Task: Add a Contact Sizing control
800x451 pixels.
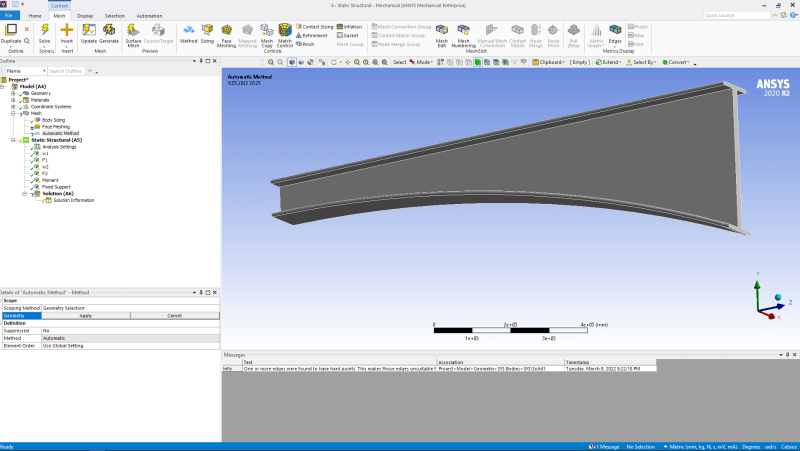Action: coord(315,27)
